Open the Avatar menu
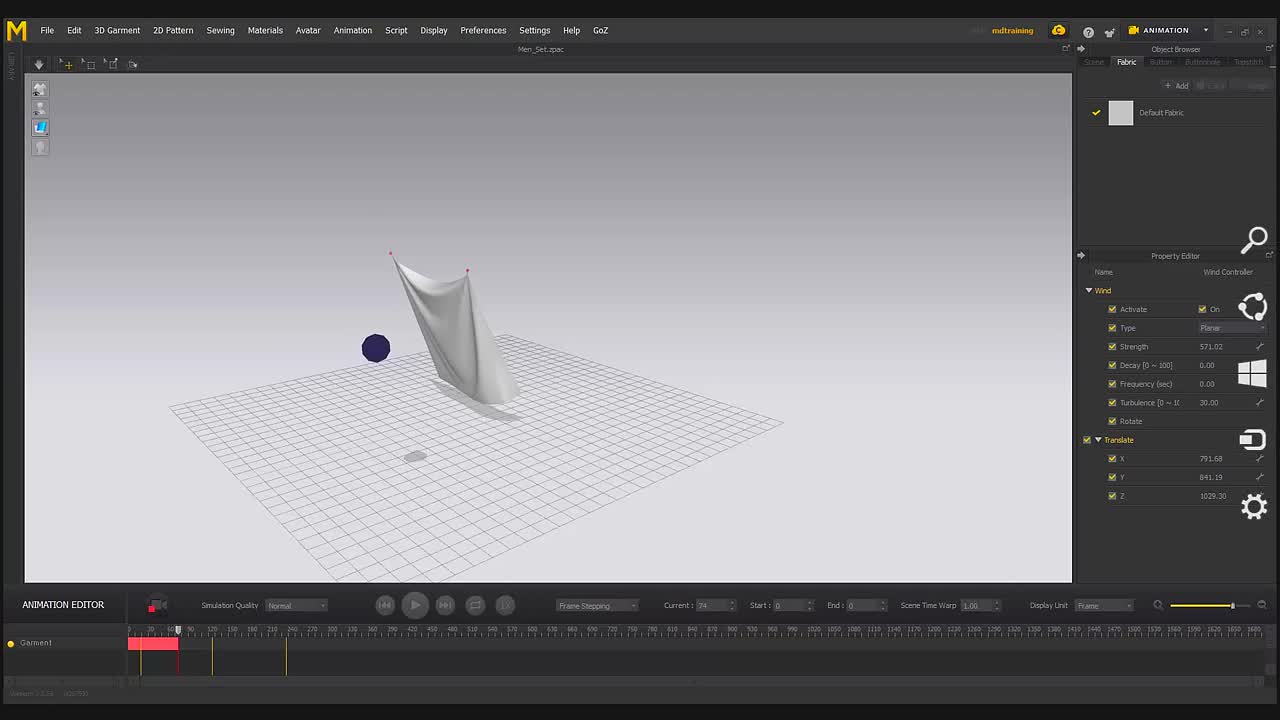The image size is (1280, 720). click(308, 31)
